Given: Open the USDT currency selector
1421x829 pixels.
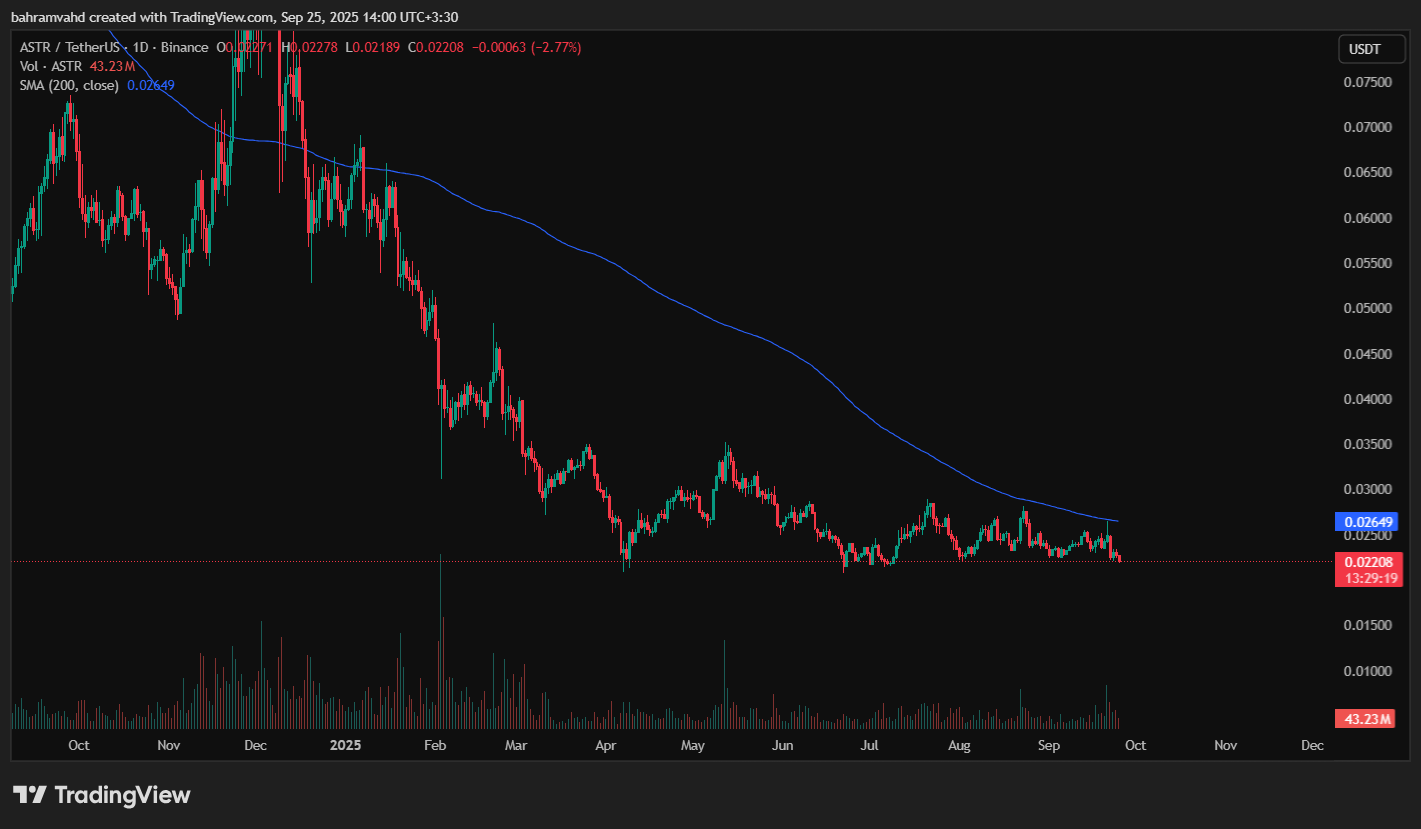Looking at the screenshot, I should [1364, 48].
